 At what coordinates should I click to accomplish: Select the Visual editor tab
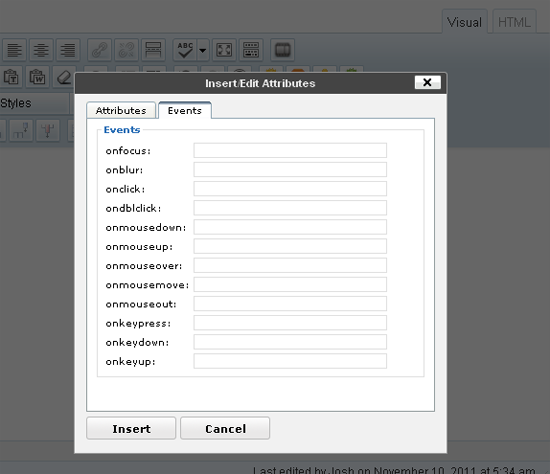[464, 22]
